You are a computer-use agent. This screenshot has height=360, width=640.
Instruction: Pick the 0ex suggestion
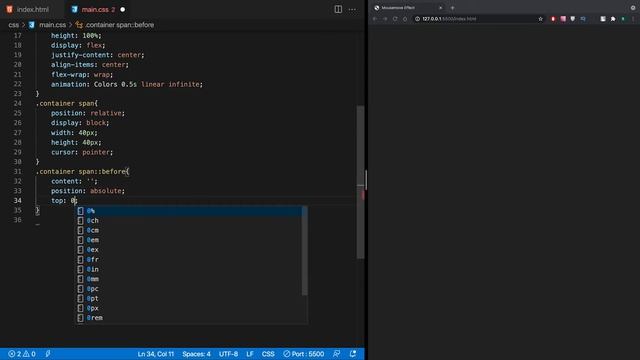(190, 250)
